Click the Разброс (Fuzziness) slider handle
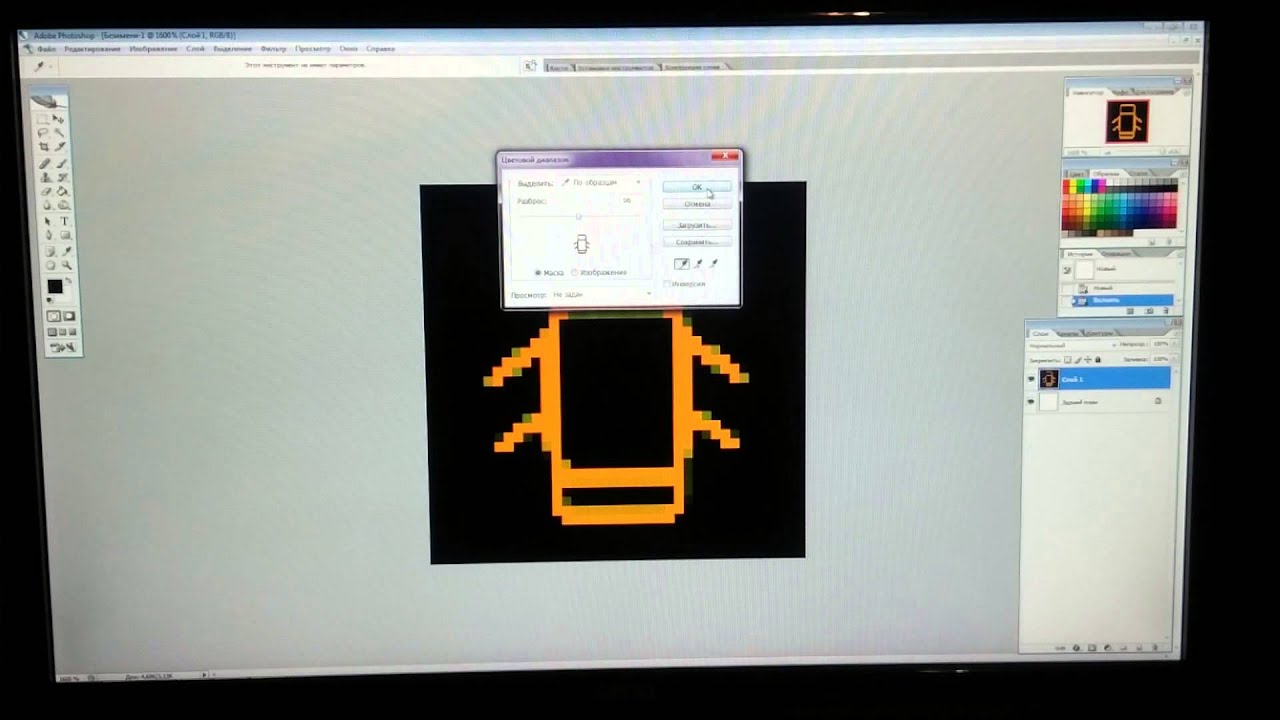 tap(578, 216)
